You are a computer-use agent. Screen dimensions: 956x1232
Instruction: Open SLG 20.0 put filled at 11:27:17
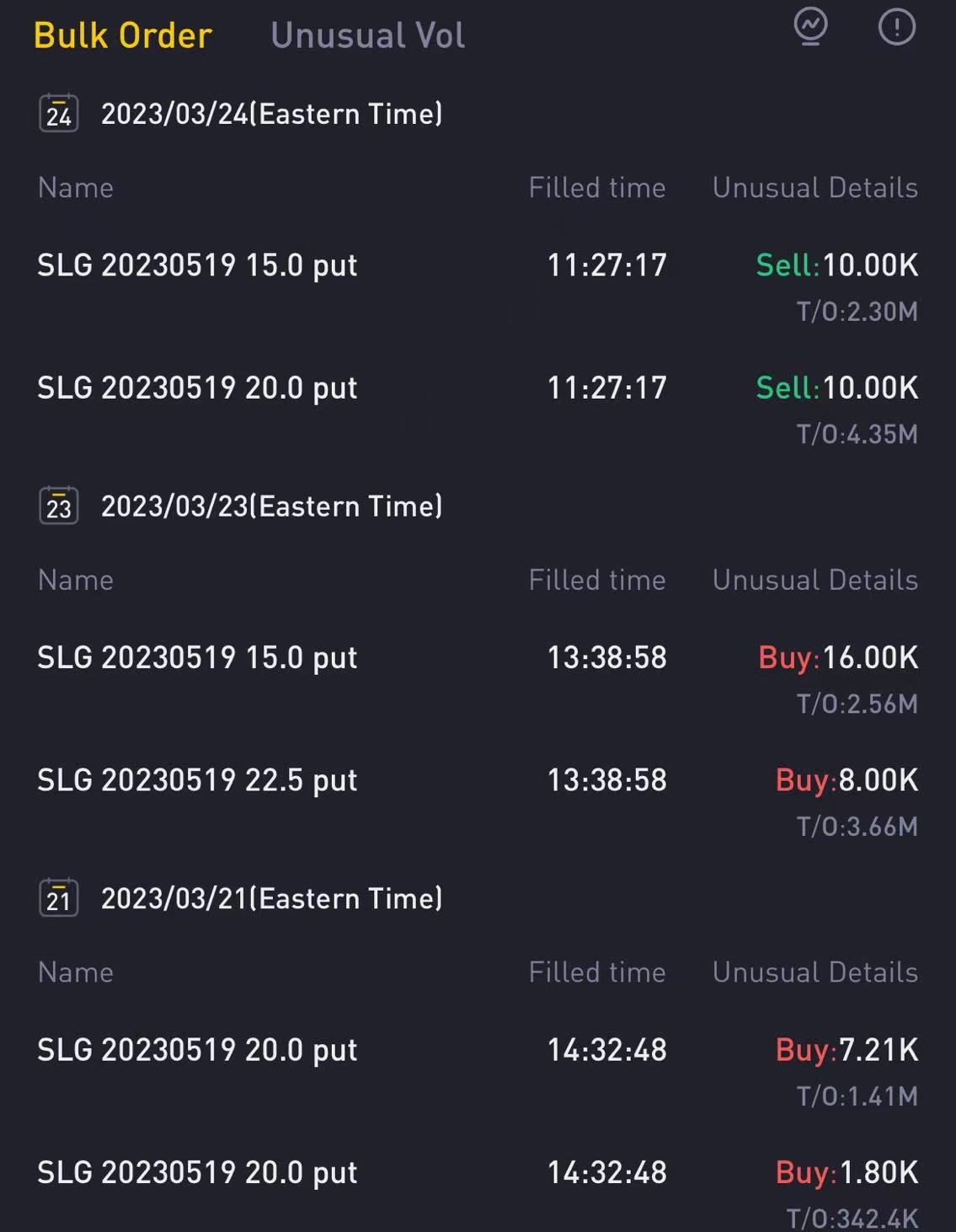pos(197,388)
